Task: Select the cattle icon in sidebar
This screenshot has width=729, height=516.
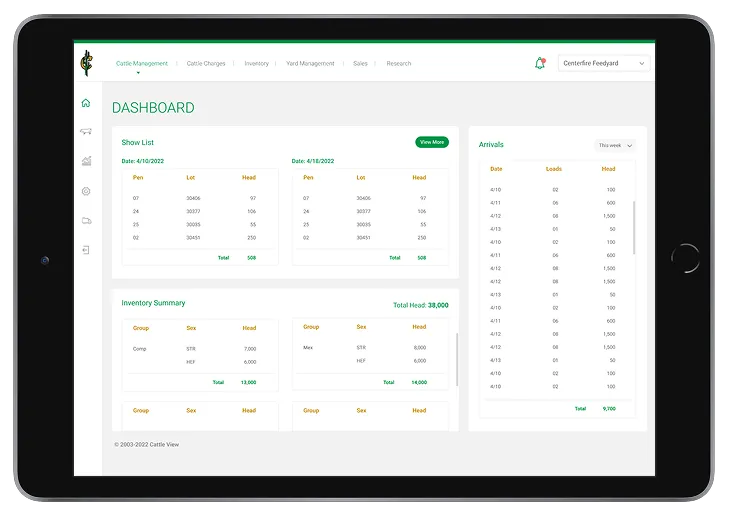Action: [x=86, y=132]
